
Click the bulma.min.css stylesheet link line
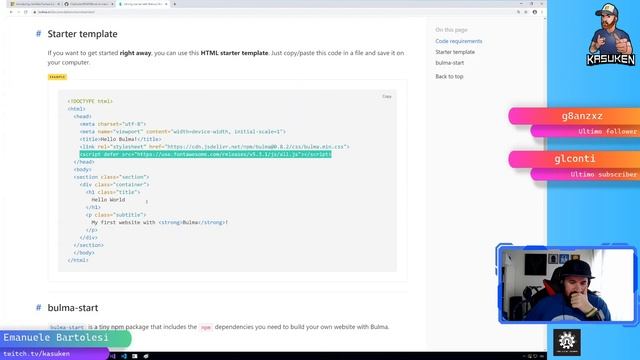pyautogui.click(x=214, y=147)
